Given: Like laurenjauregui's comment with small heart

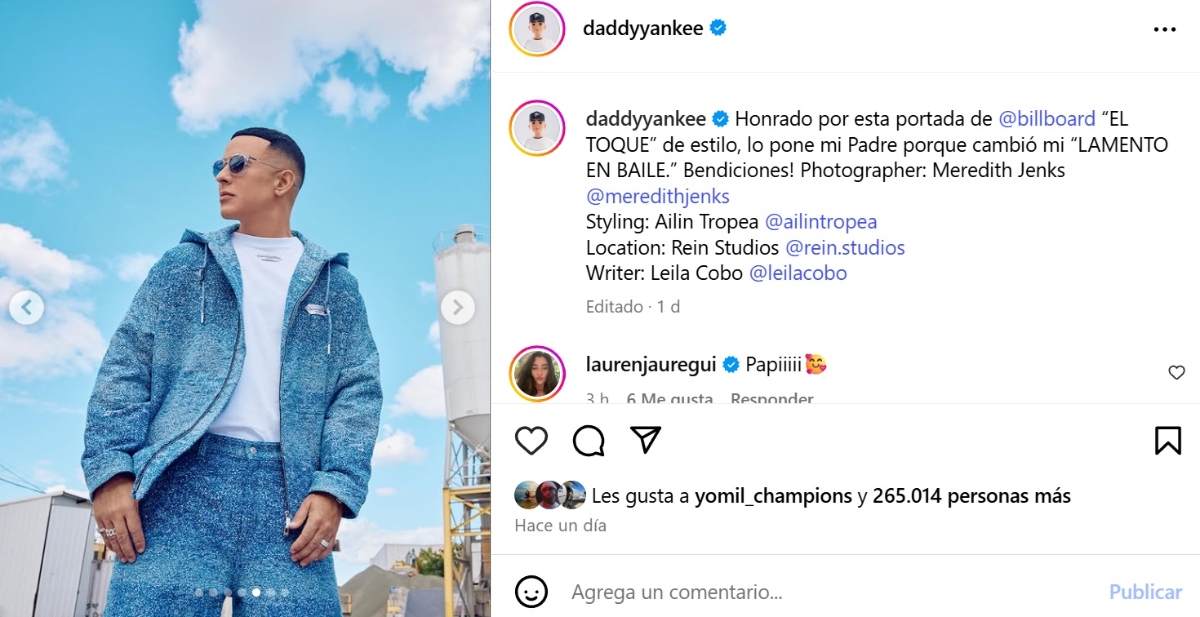Looking at the screenshot, I should point(1177,373).
